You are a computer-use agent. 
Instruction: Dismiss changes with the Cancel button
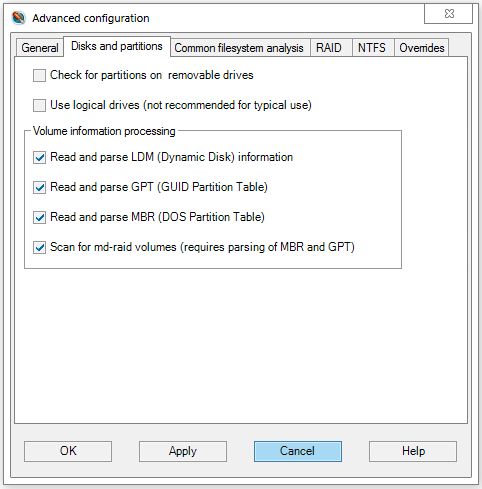pyautogui.click(x=298, y=451)
